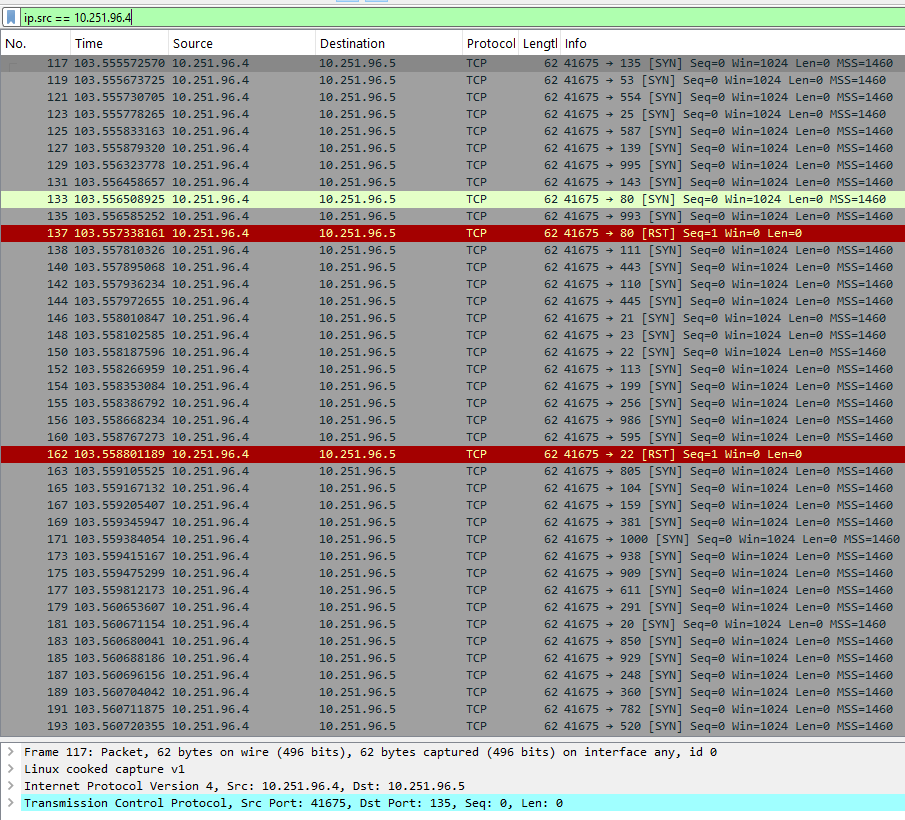Expand the Internet Protocol Version 4 row
The image size is (905, 820).
pos(10,786)
